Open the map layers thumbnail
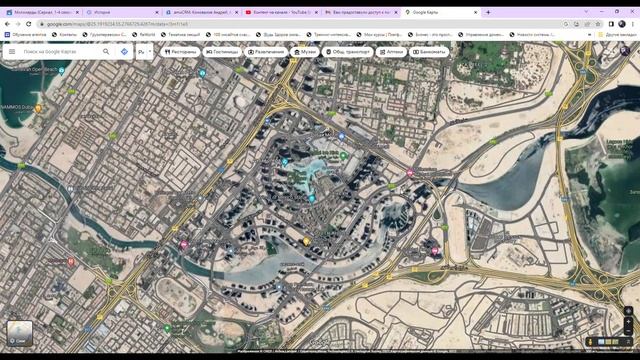The height and width of the screenshot is (360, 640). (x=20, y=333)
